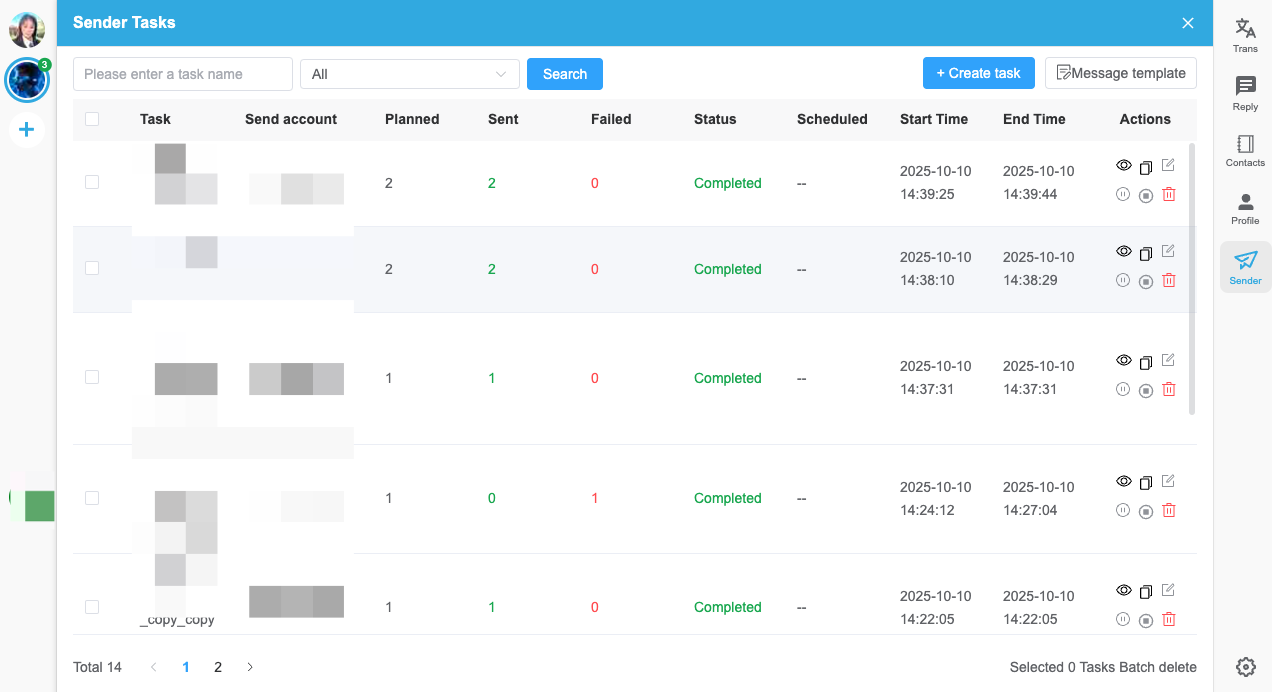The image size is (1272, 692).
Task: Switch to page 2 of tasks
Action: click(218, 667)
